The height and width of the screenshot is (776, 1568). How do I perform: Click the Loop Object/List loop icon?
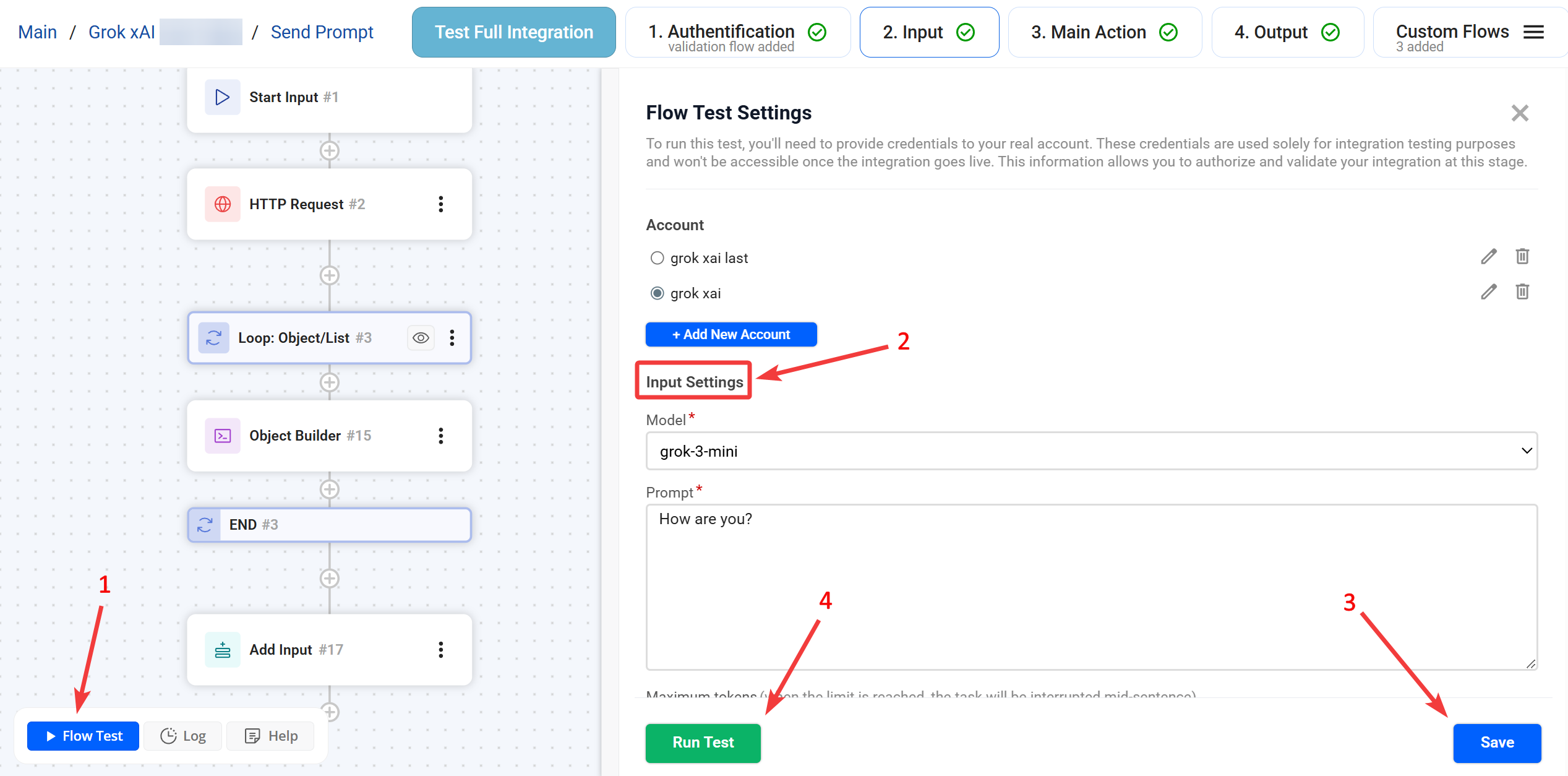[213, 338]
